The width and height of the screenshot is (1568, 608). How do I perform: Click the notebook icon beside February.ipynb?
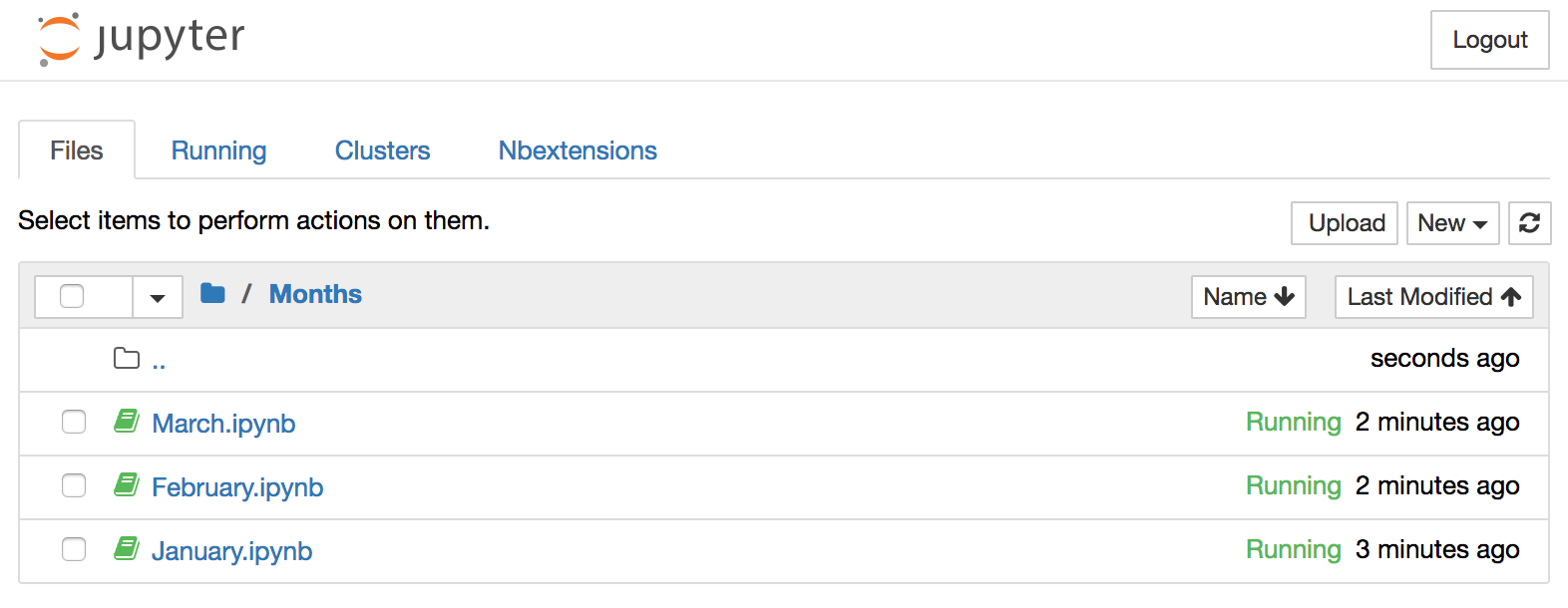click(127, 485)
